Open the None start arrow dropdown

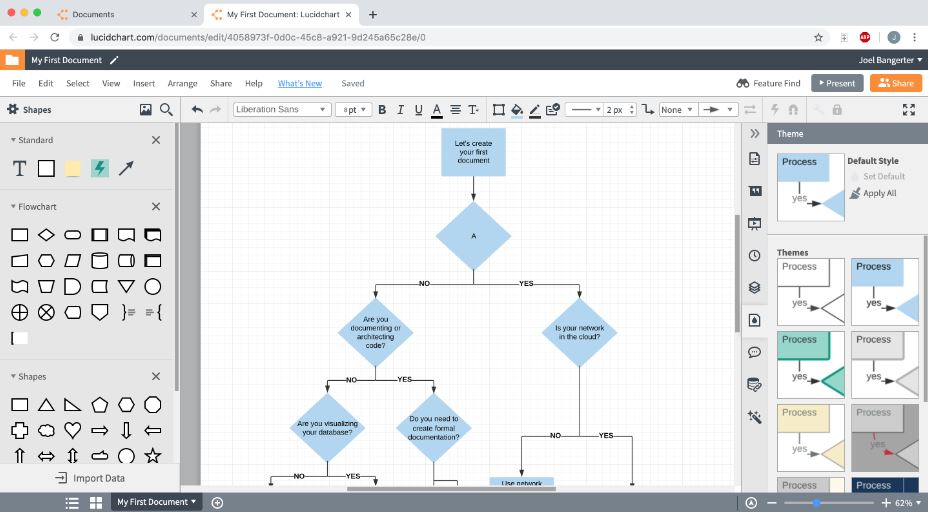(678, 110)
